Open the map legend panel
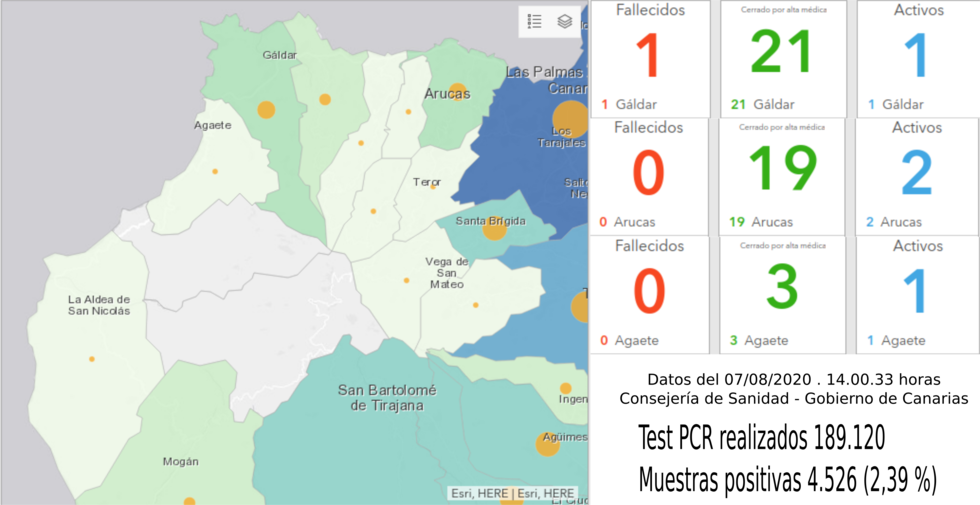The width and height of the screenshot is (980, 505). click(535, 21)
